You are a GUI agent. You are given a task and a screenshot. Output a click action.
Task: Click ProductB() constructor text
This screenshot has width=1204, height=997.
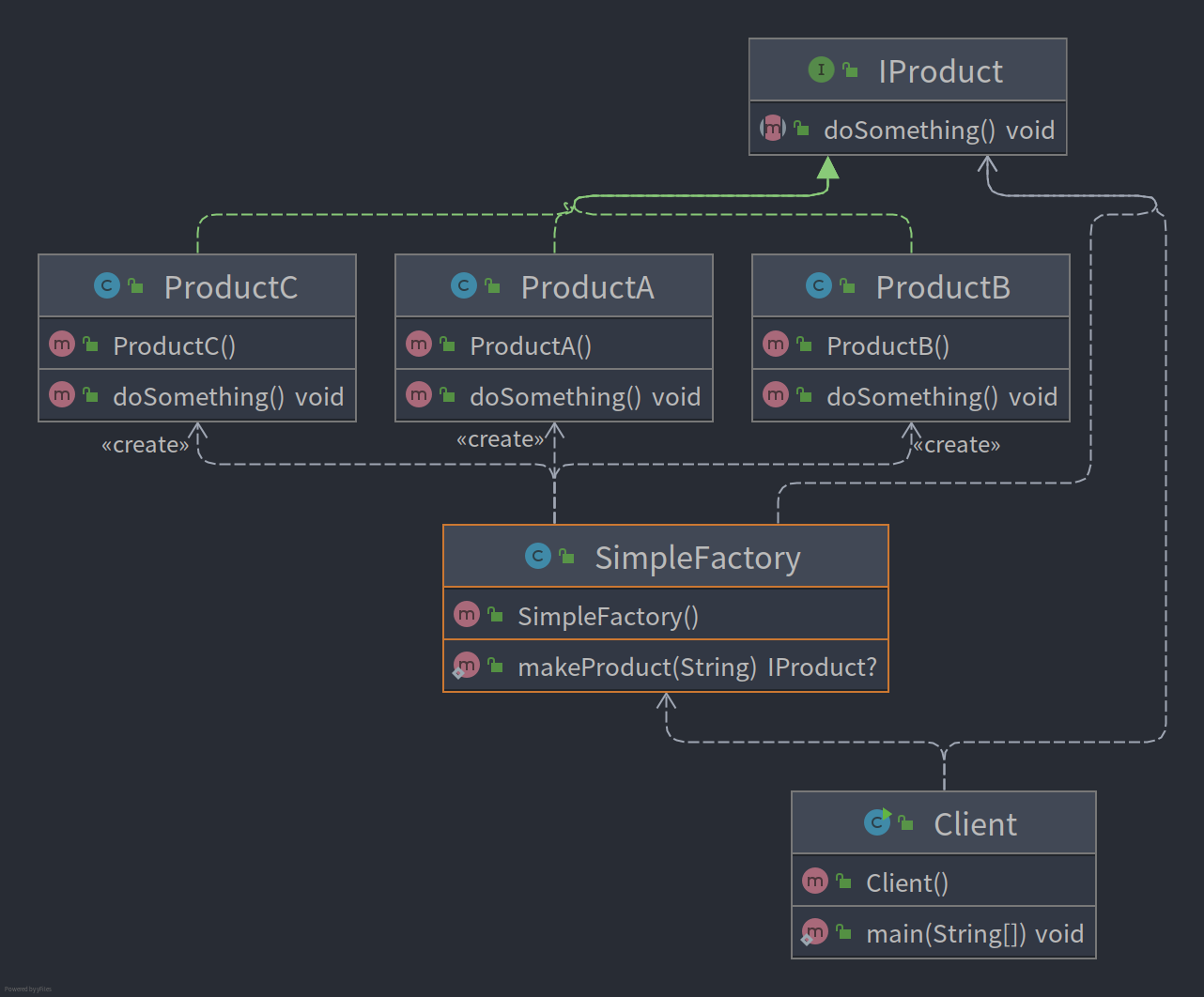click(888, 345)
